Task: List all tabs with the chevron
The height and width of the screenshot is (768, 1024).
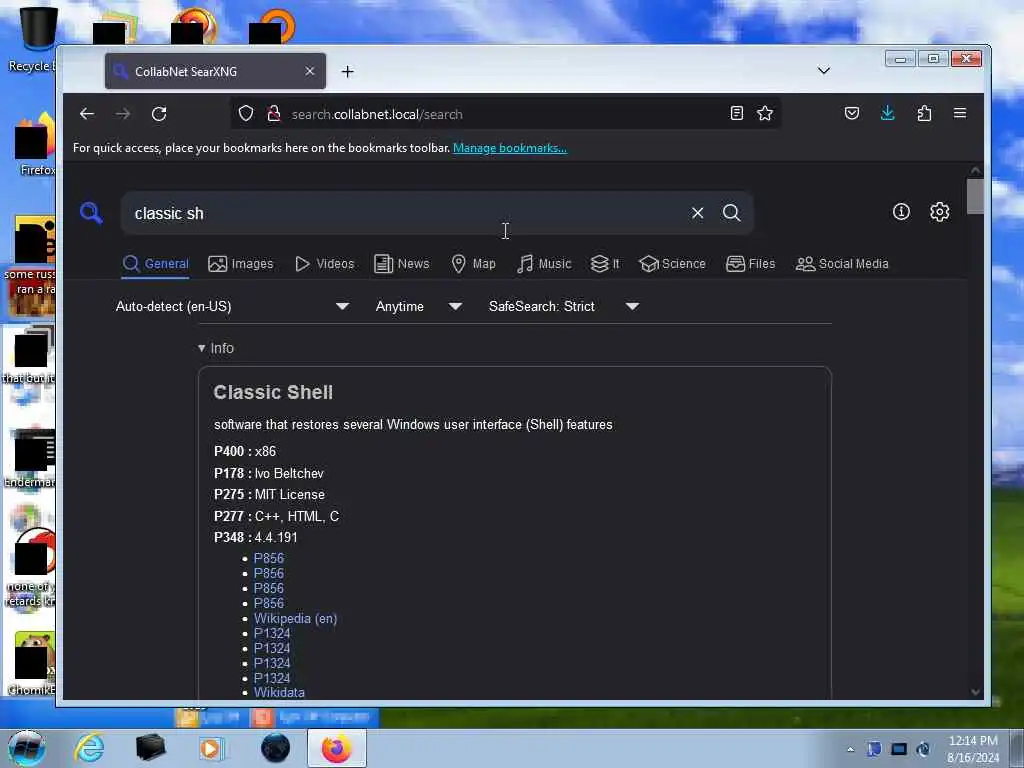Action: (824, 71)
